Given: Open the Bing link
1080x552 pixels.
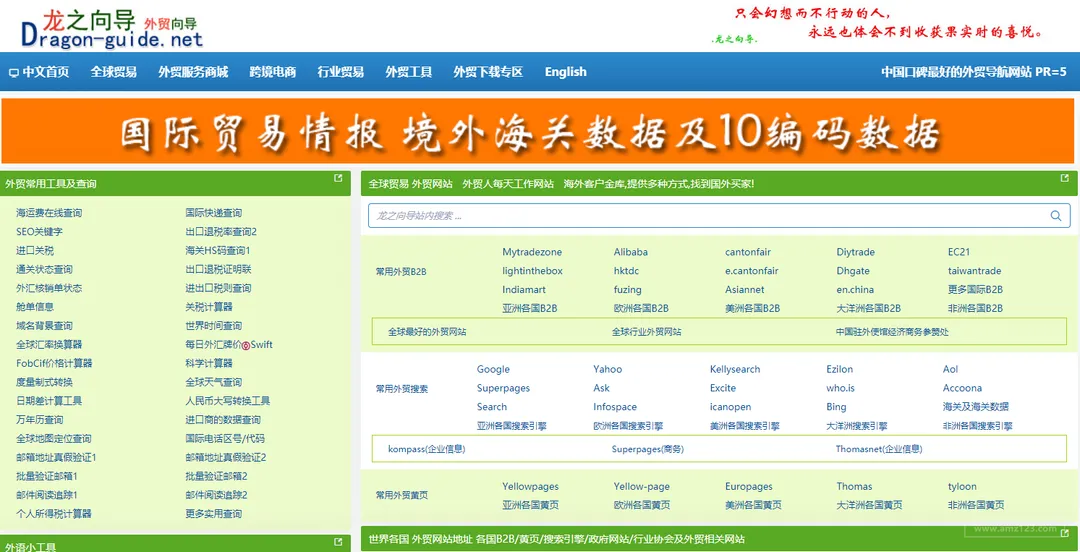Looking at the screenshot, I should point(836,407).
